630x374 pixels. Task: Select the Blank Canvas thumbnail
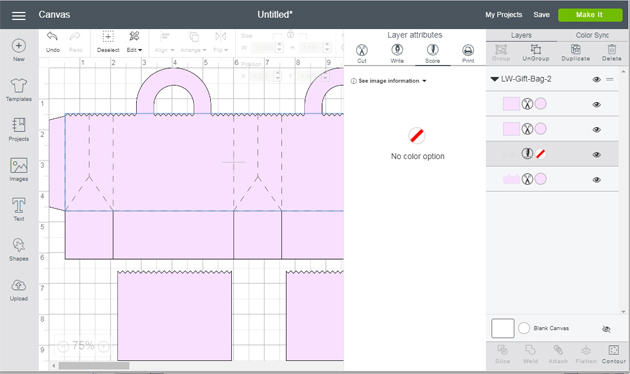[502, 328]
